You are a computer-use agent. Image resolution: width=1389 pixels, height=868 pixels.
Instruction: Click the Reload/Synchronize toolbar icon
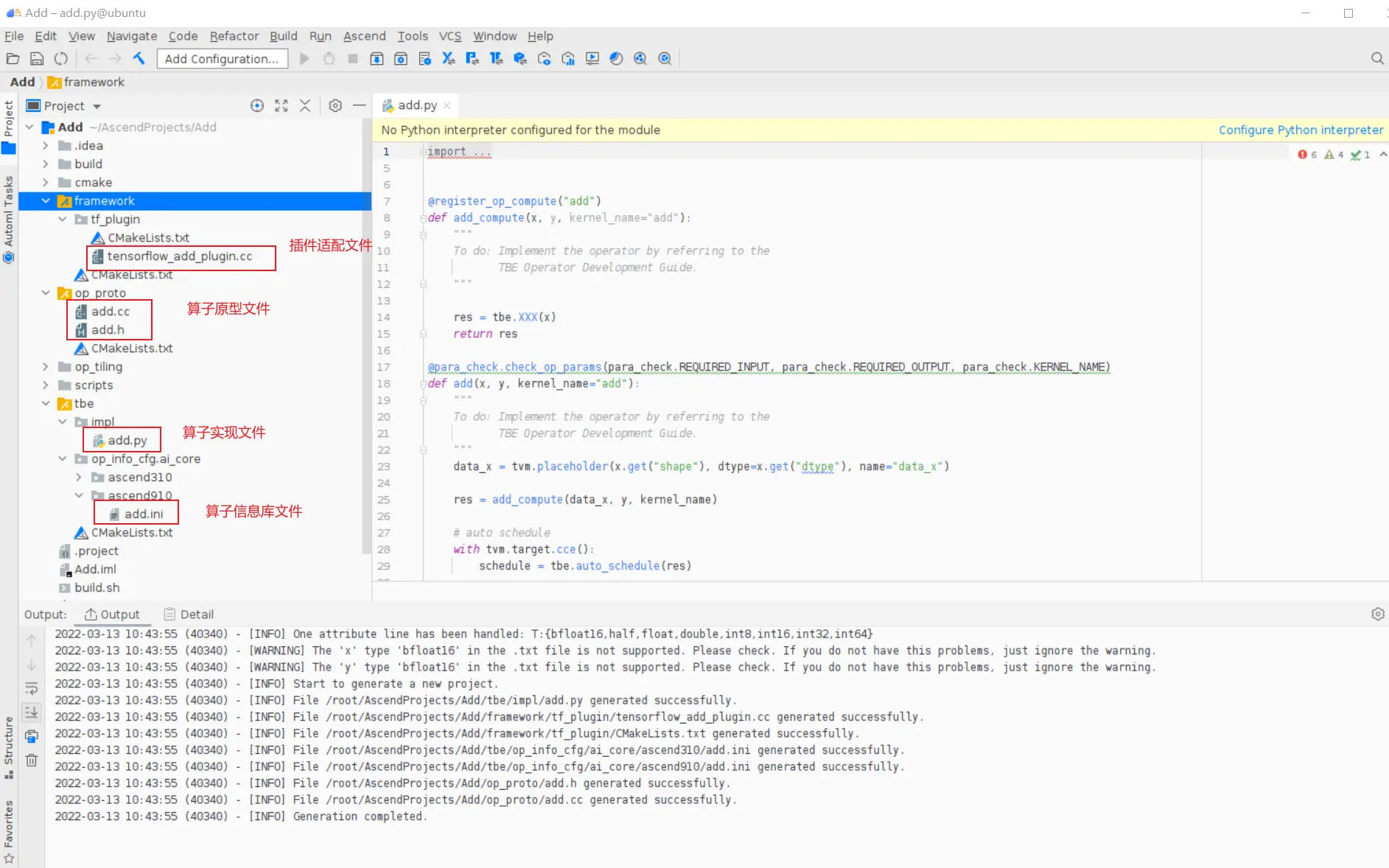pyautogui.click(x=61, y=59)
